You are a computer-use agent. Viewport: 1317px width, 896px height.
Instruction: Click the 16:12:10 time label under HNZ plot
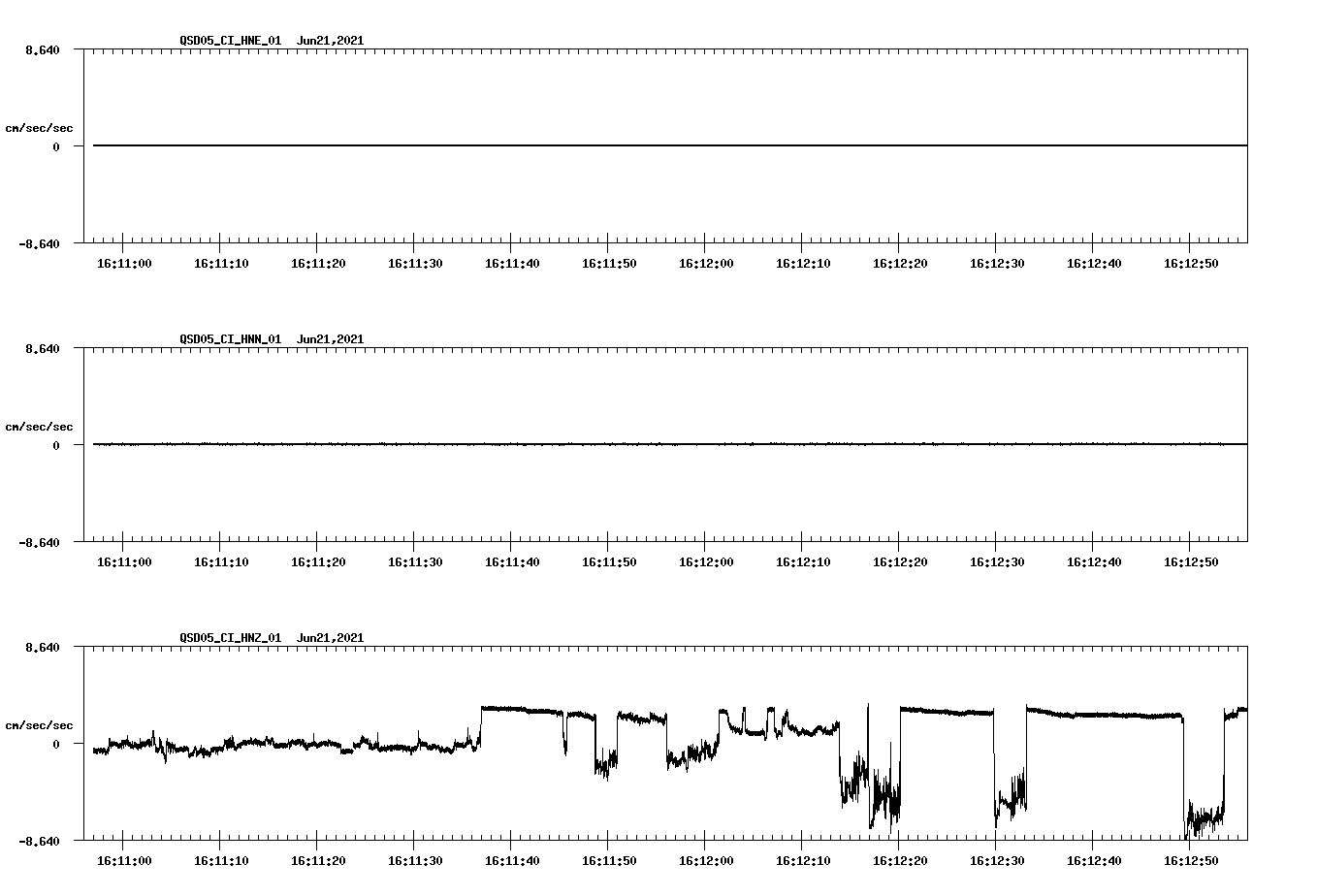click(803, 861)
